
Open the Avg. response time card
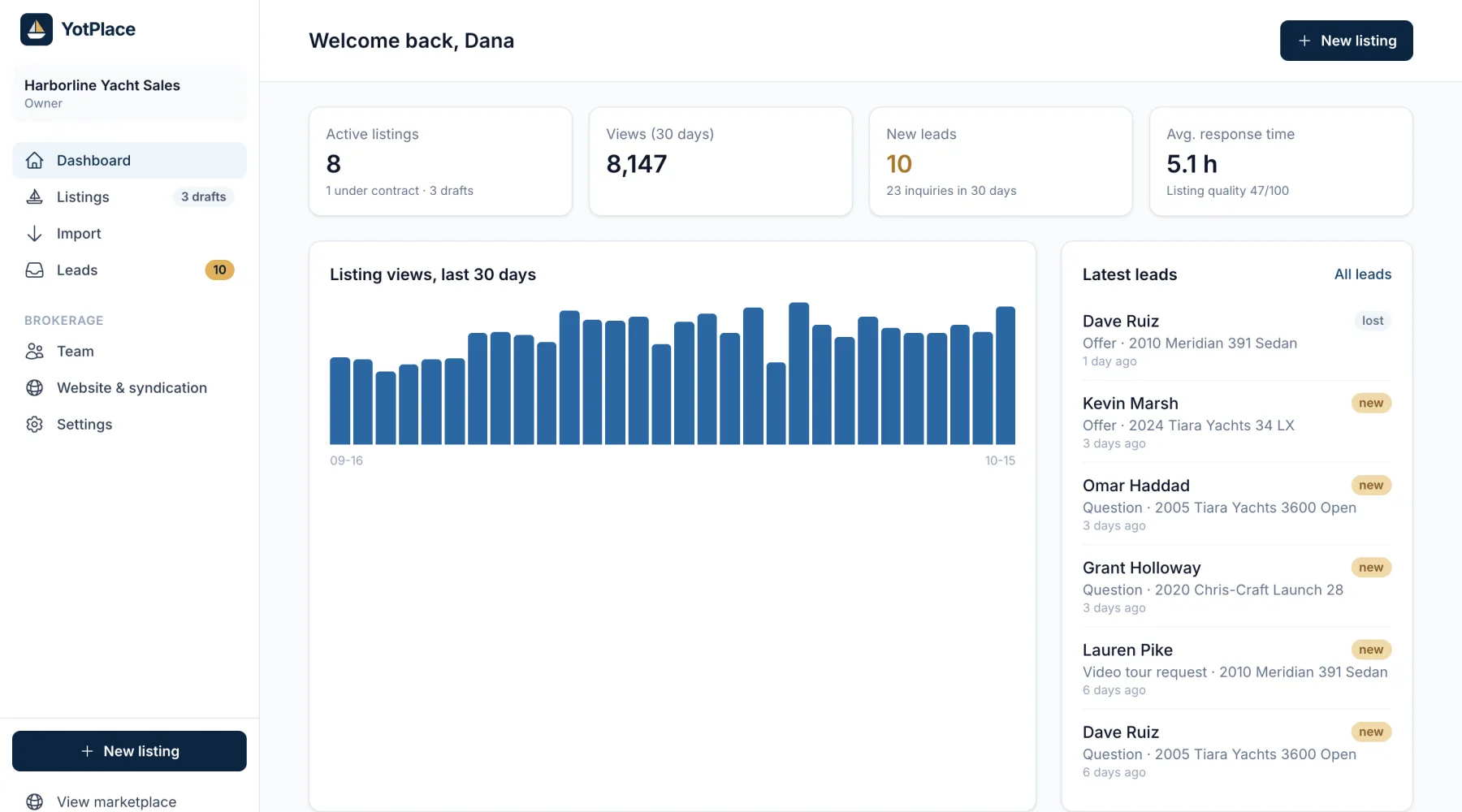point(1281,162)
